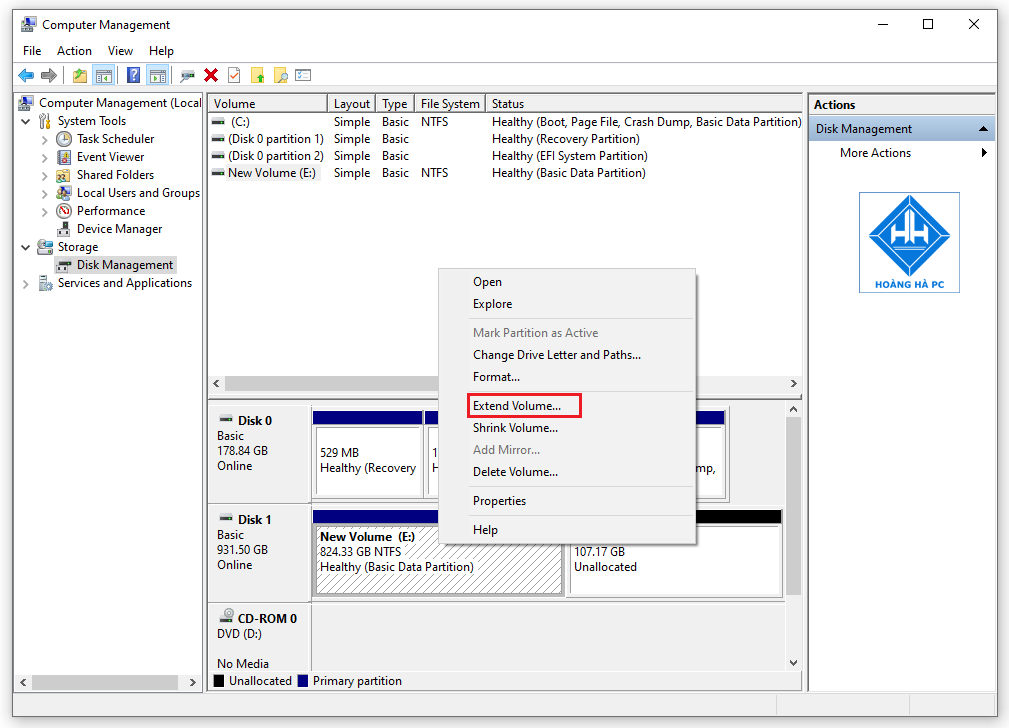Screen dimensions: 1009x728
Task: Toggle the Show/Hide Console Tree toolbar icon
Action: [104, 74]
